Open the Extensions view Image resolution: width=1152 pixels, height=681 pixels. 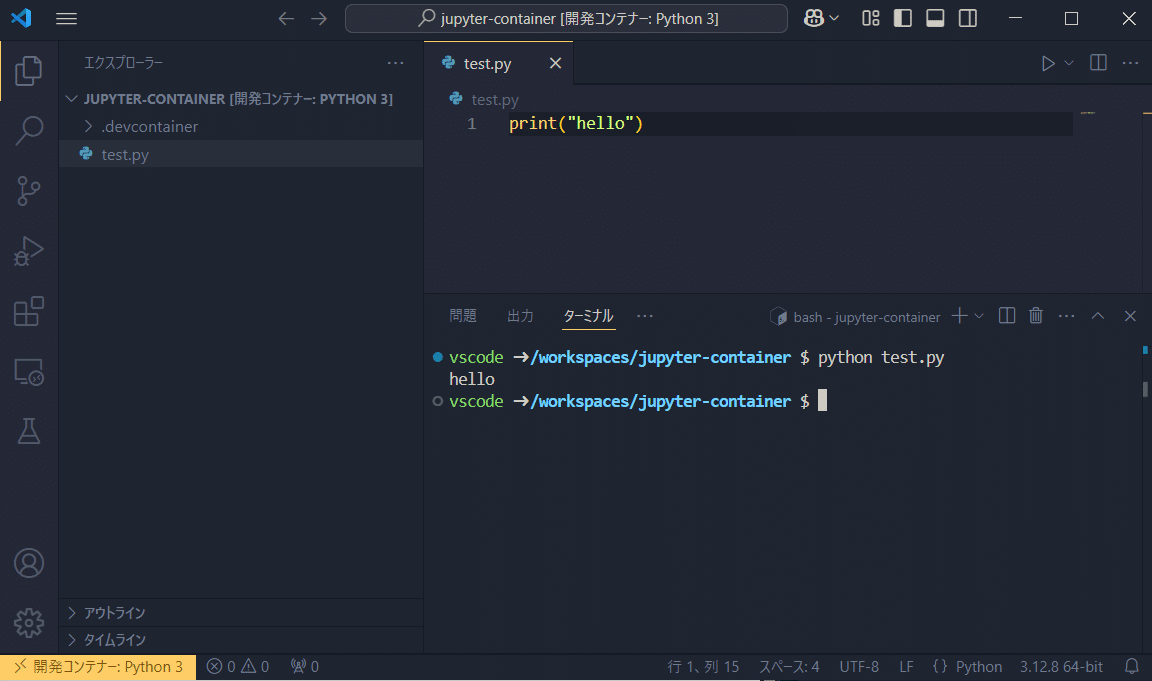[29, 312]
